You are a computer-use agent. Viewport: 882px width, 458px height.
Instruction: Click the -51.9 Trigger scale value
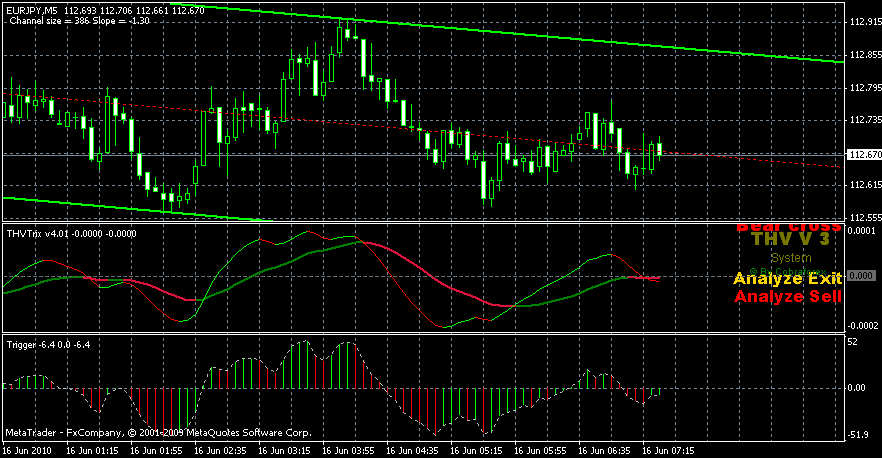pyautogui.click(x=858, y=434)
